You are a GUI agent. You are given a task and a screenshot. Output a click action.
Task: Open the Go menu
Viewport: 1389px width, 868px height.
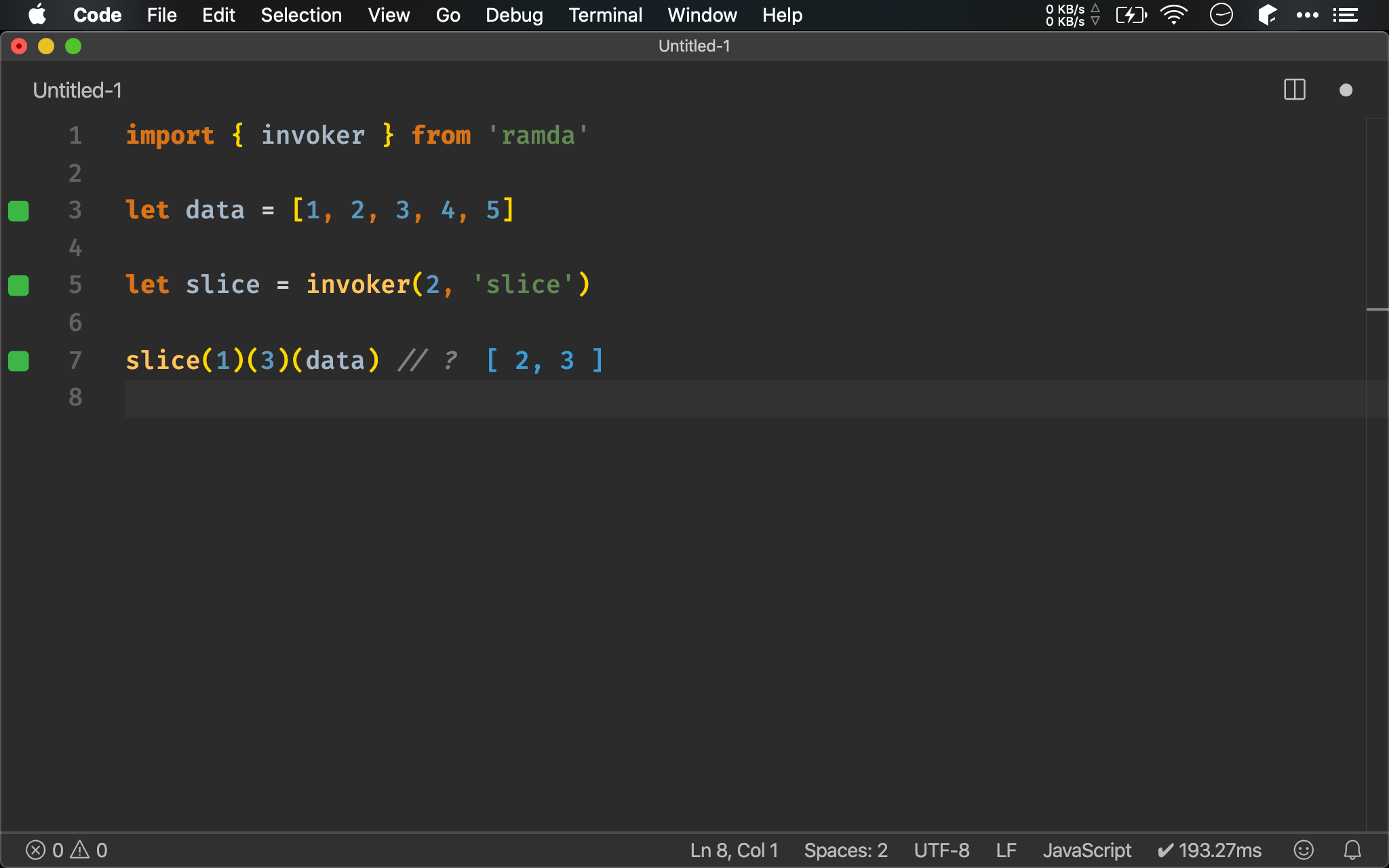click(448, 15)
